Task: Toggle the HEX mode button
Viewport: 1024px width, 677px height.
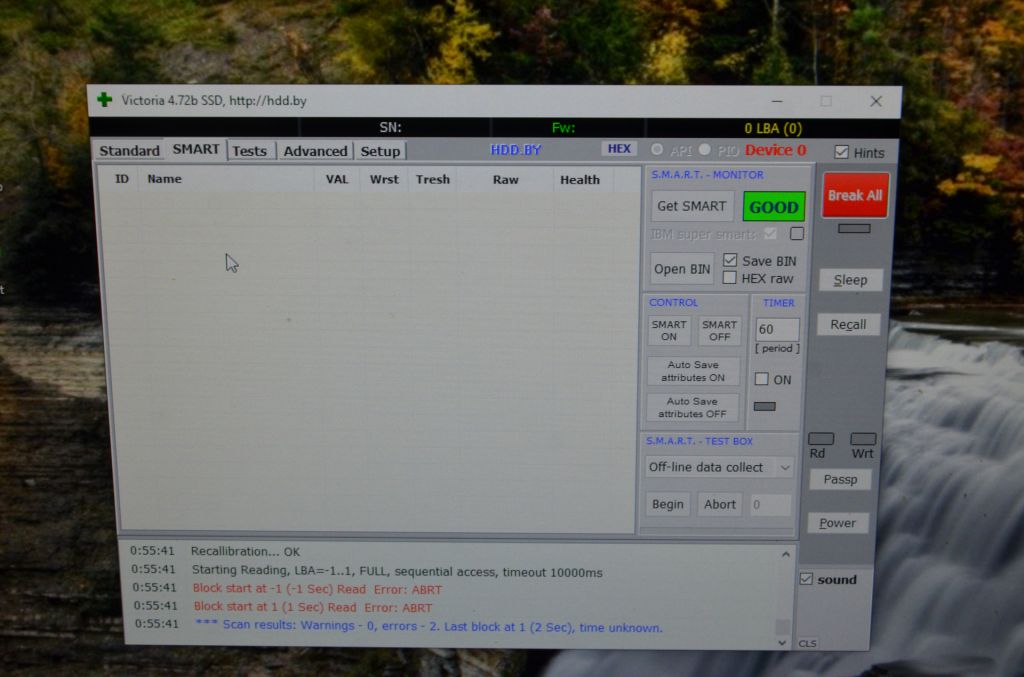Action: pyautogui.click(x=618, y=149)
